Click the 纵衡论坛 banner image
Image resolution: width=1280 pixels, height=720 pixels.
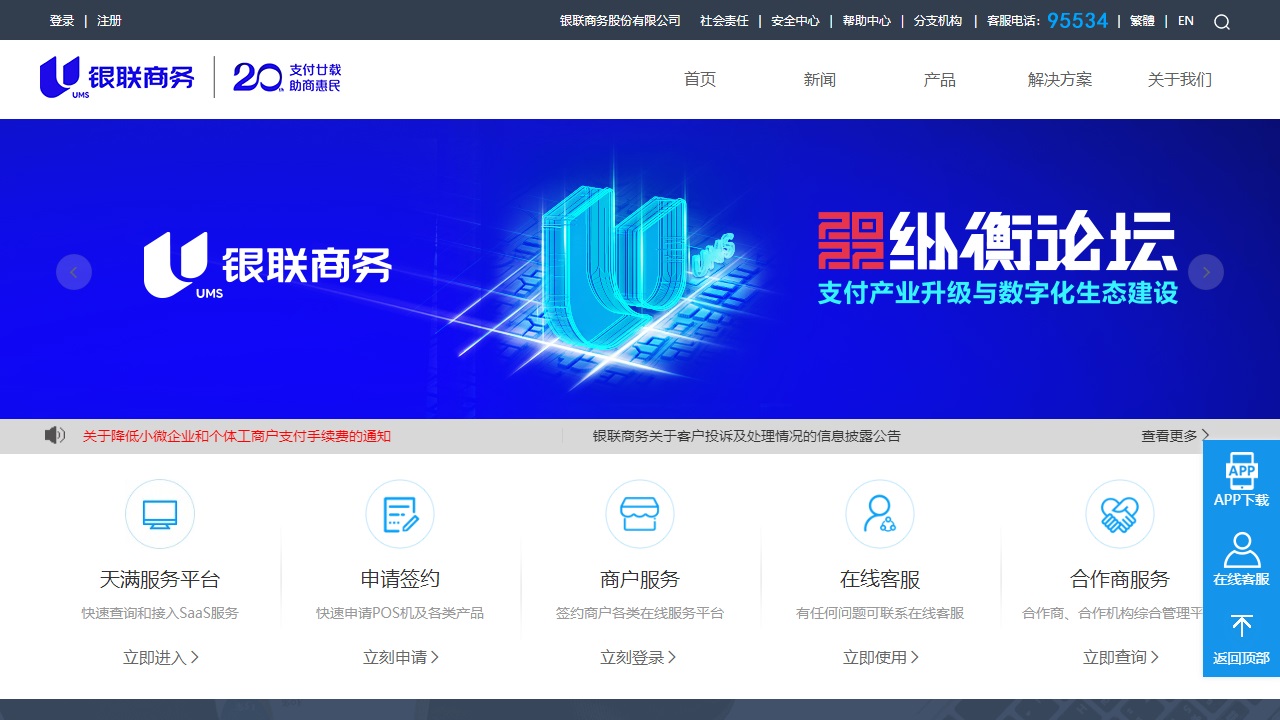[640, 269]
